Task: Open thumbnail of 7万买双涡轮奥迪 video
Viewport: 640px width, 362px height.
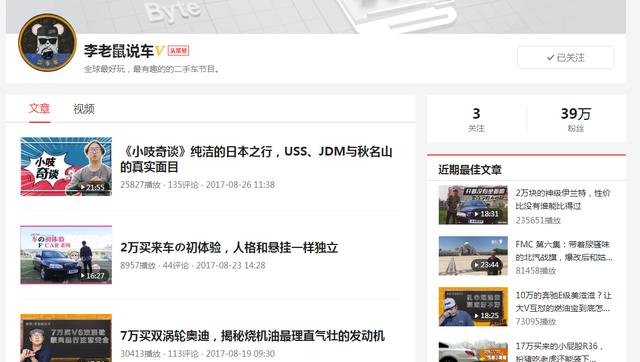Action: (x=66, y=338)
